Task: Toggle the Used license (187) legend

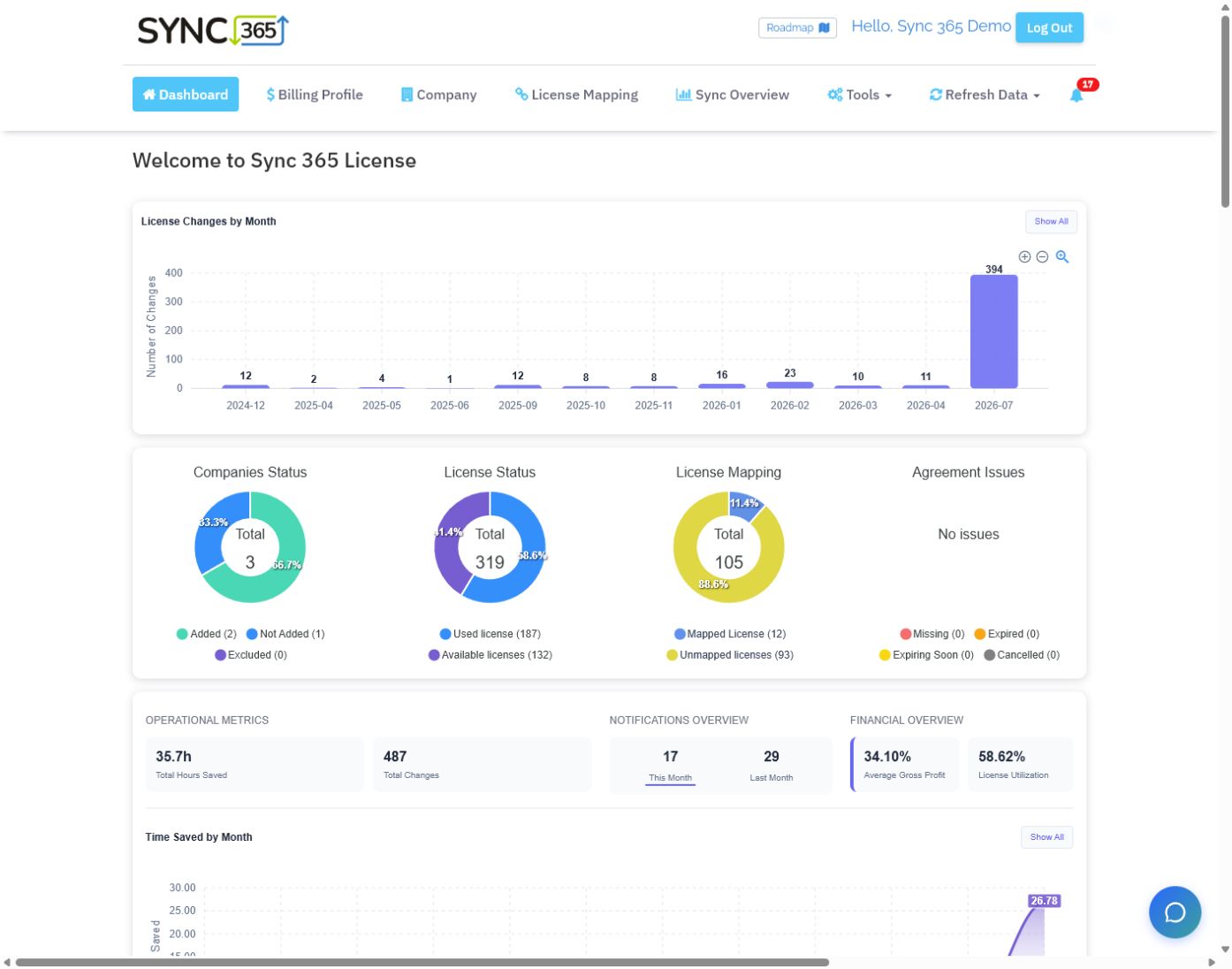Action: (x=491, y=634)
